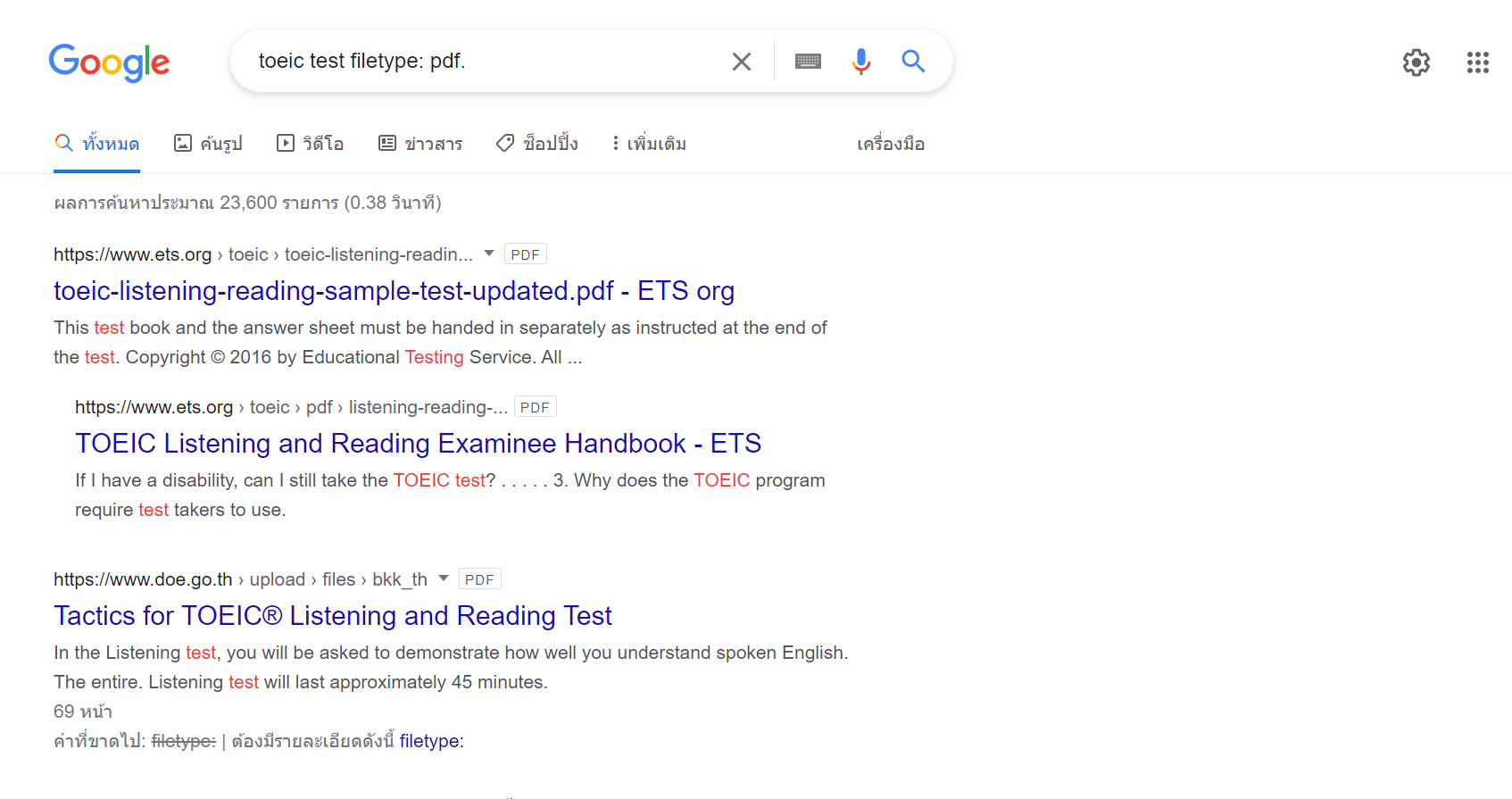Switch to the วิดีโอ videos tab
Screen dimensions: 1512x799
click(x=311, y=144)
